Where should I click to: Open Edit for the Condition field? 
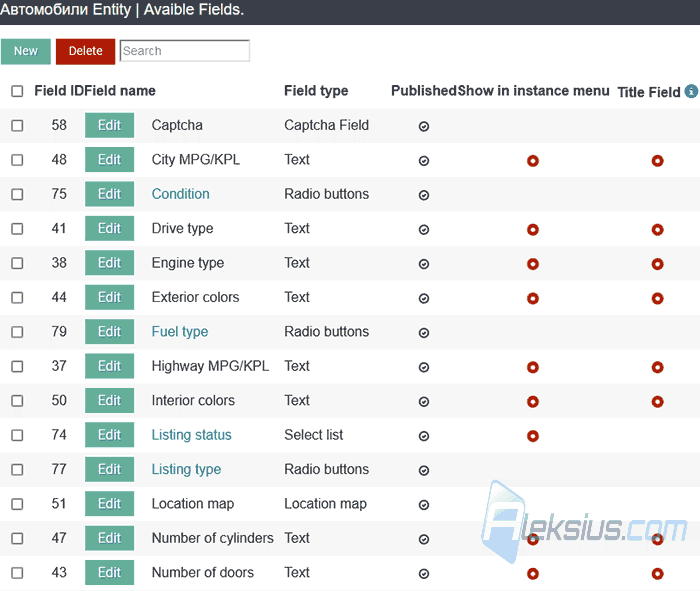click(109, 194)
